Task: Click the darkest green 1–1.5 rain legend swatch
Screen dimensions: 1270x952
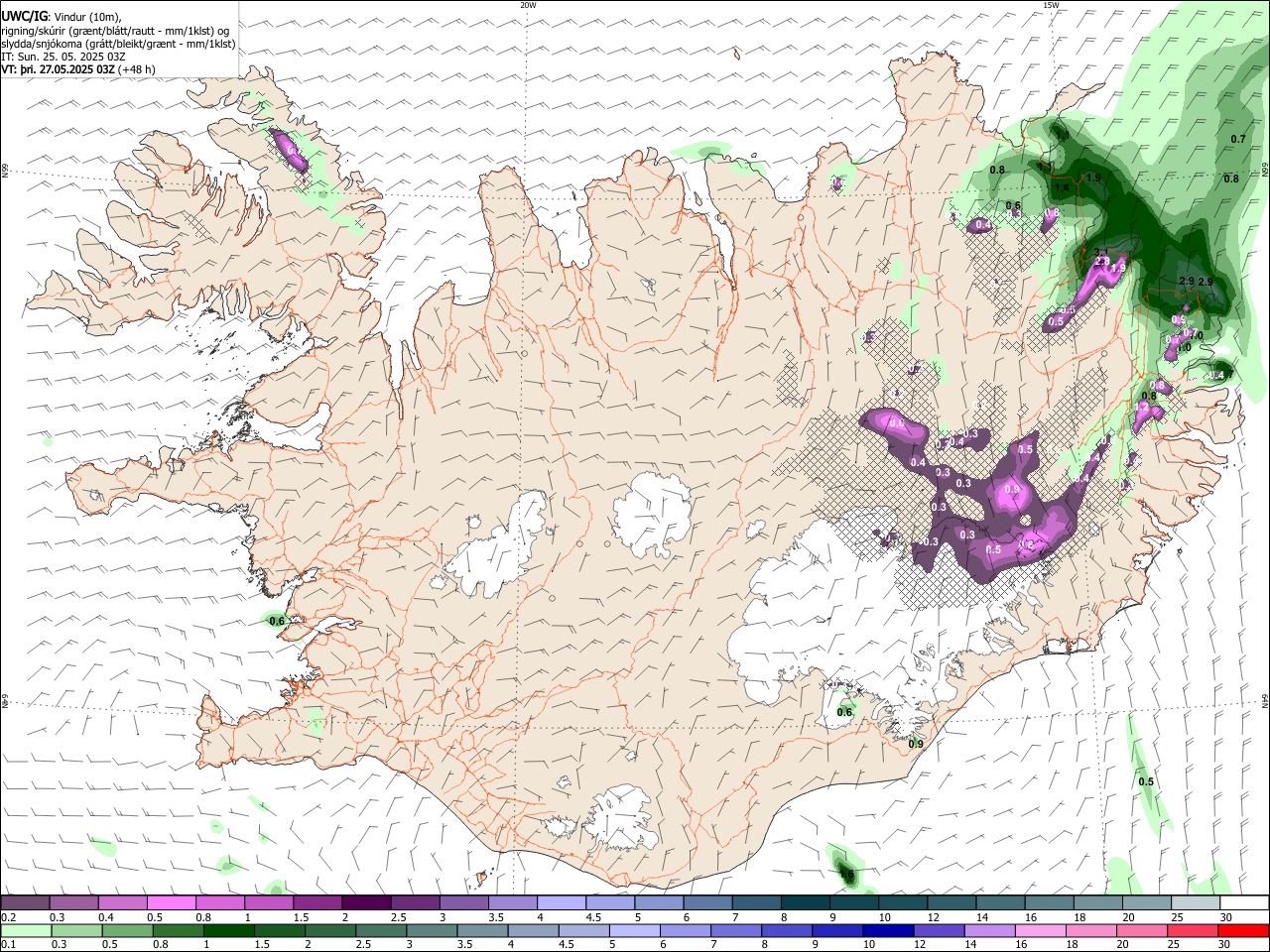Action: 229,931
